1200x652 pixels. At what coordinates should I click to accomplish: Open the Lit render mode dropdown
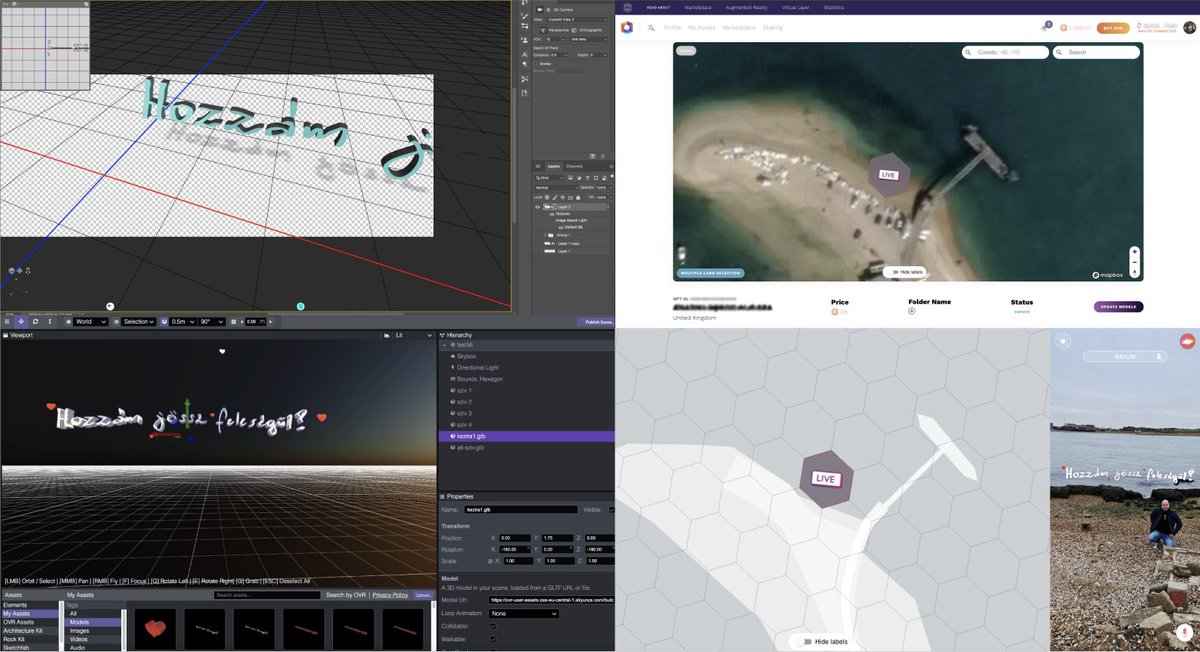pyautogui.click(x=414, y=335)
